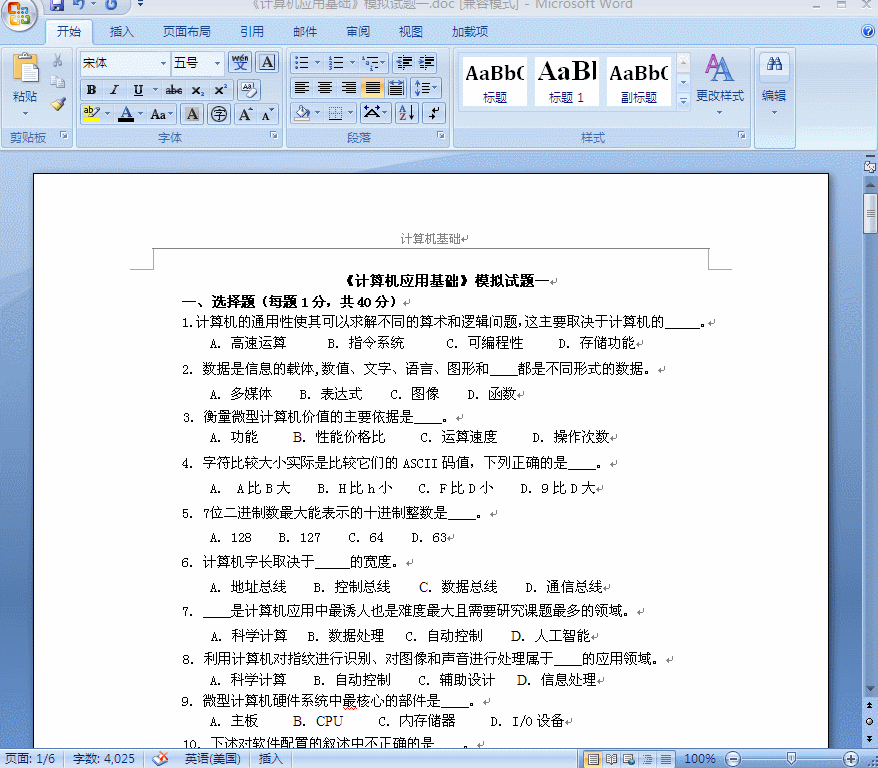Toggle align text left
This screenshot has width=878, height=768.
[302, 88]
